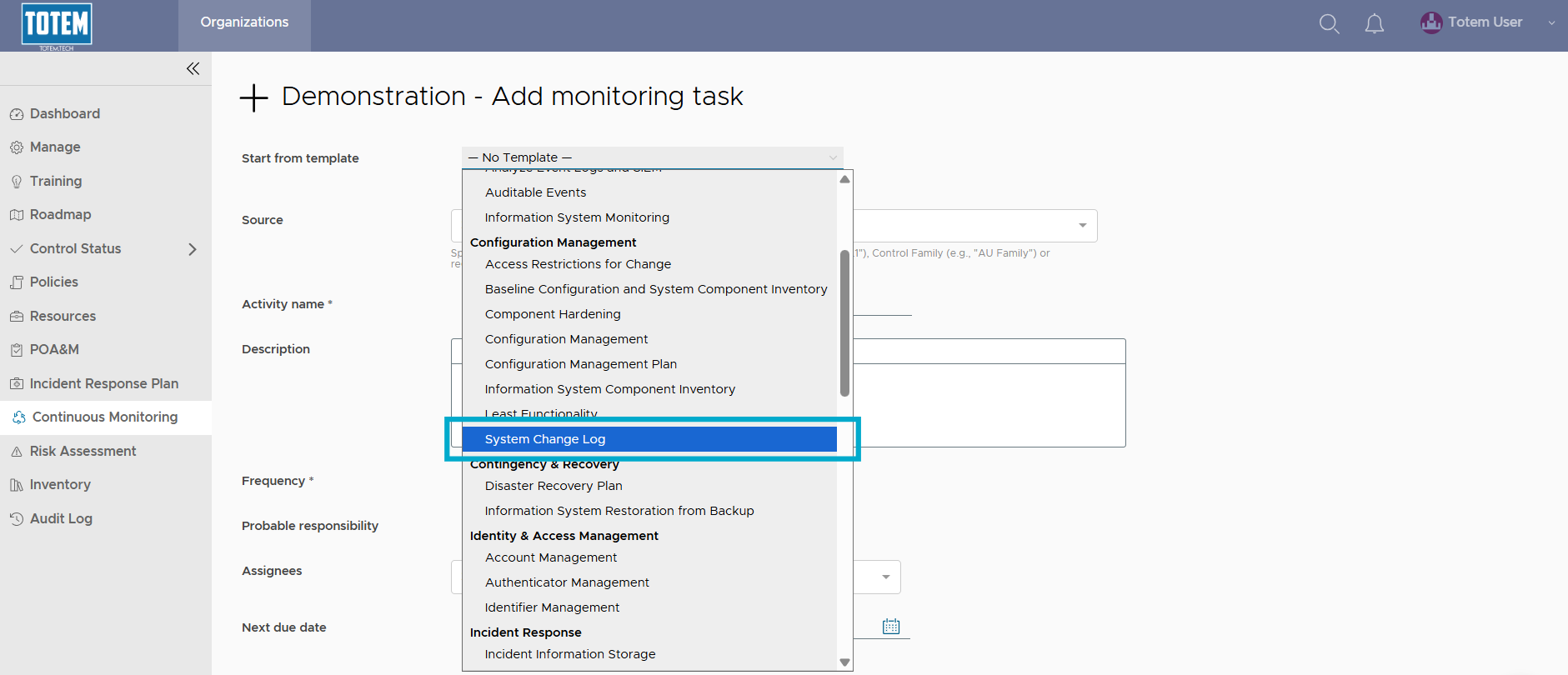Image resolution: width=1568 pixels, height=675 pixels.
Task: Open Training section
Action: tap(56, 181)
